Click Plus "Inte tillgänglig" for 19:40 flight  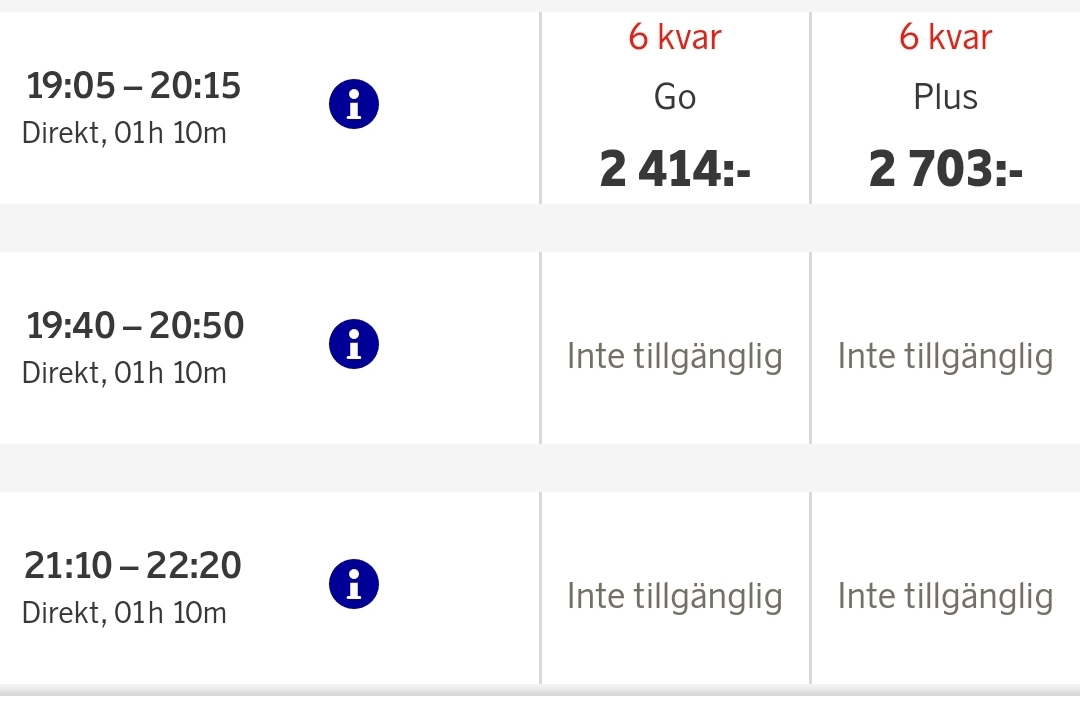(945, 356)
